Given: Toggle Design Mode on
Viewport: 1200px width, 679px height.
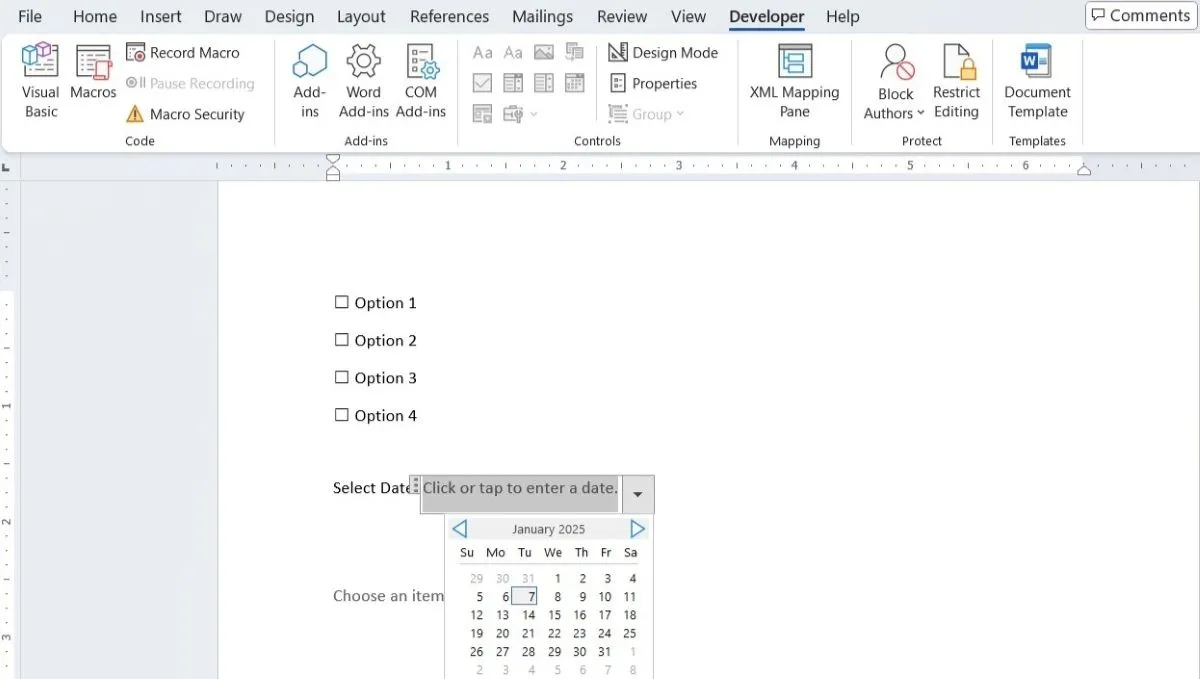Looking at the screenshot, I should pos(664,52).
